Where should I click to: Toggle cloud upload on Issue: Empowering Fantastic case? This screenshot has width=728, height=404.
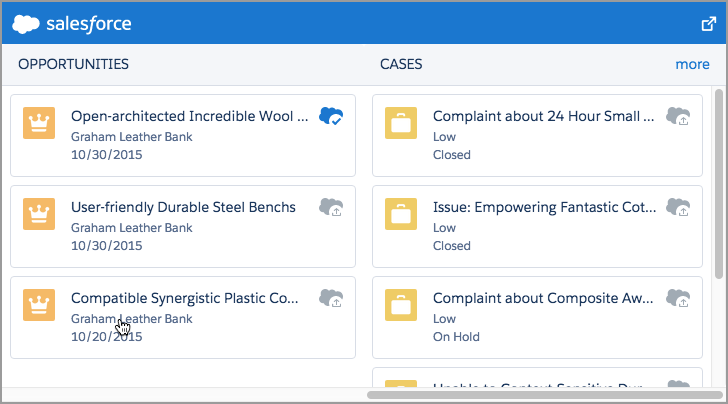pyautogui.click(x=678, y=208)
